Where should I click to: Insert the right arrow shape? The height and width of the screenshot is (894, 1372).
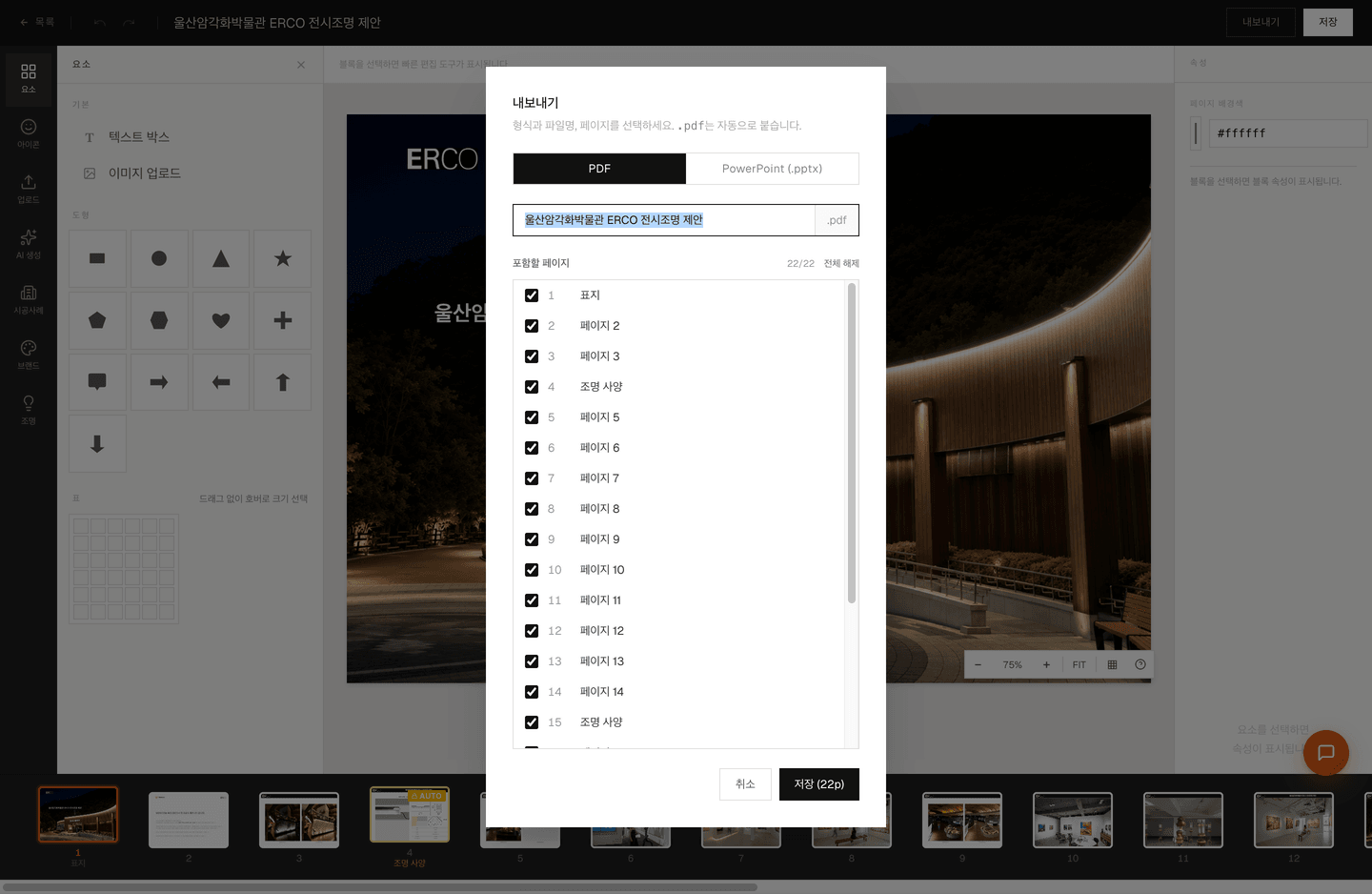[159, 382]
